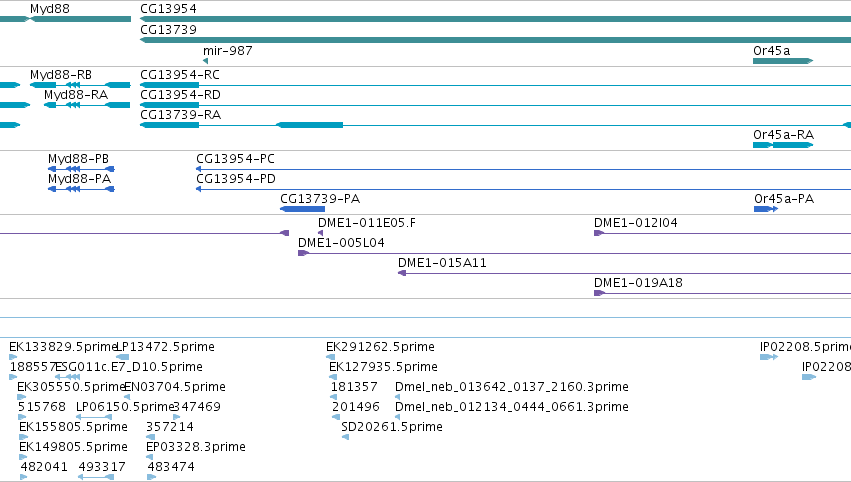Viewport: 851px width, 482px height.
Task: Click the CG13739-RA middle exon block
Action: [x=310, y=125]
